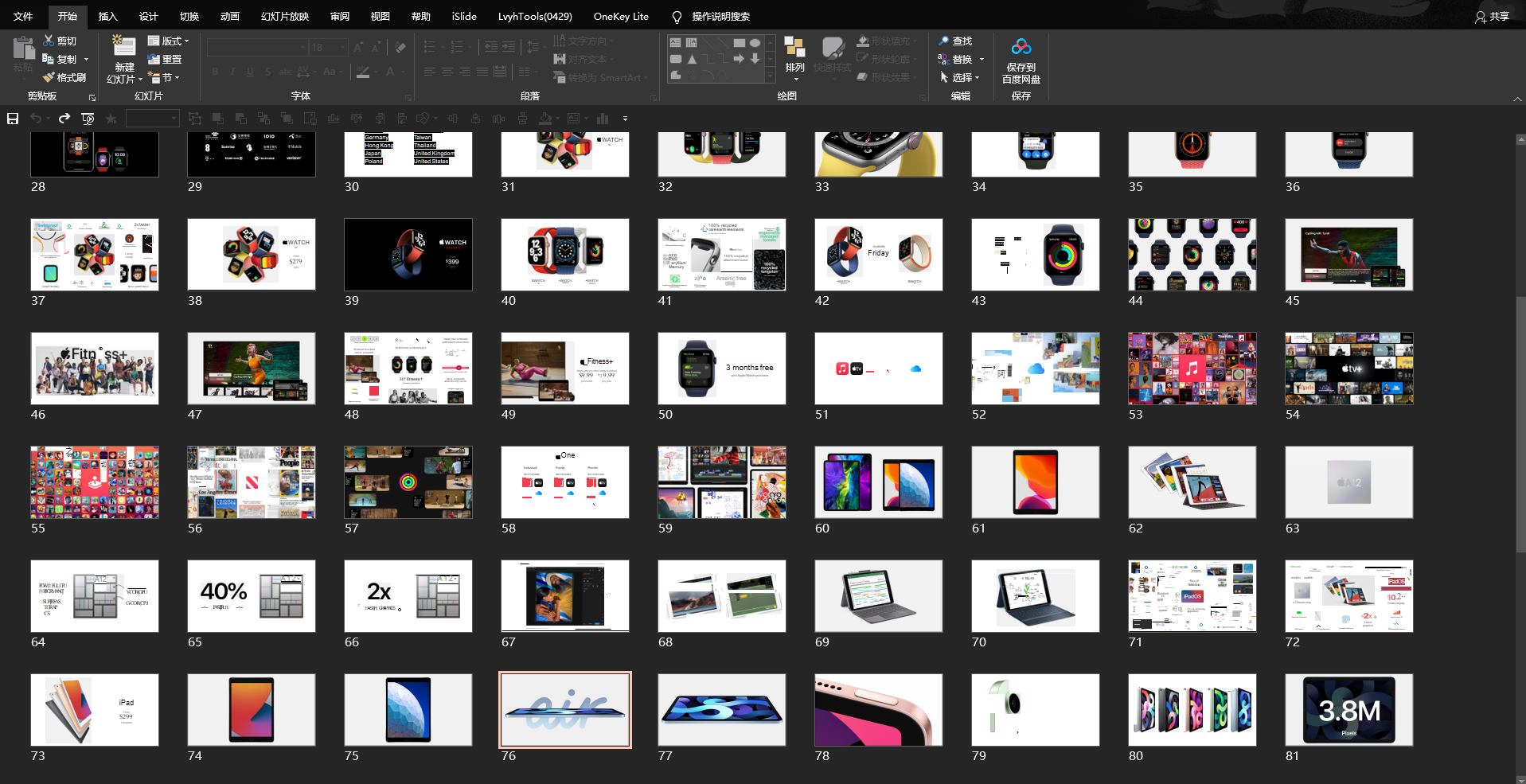Click the Copy (复制) icon
1526x784 pixels.
click(49, 59)
